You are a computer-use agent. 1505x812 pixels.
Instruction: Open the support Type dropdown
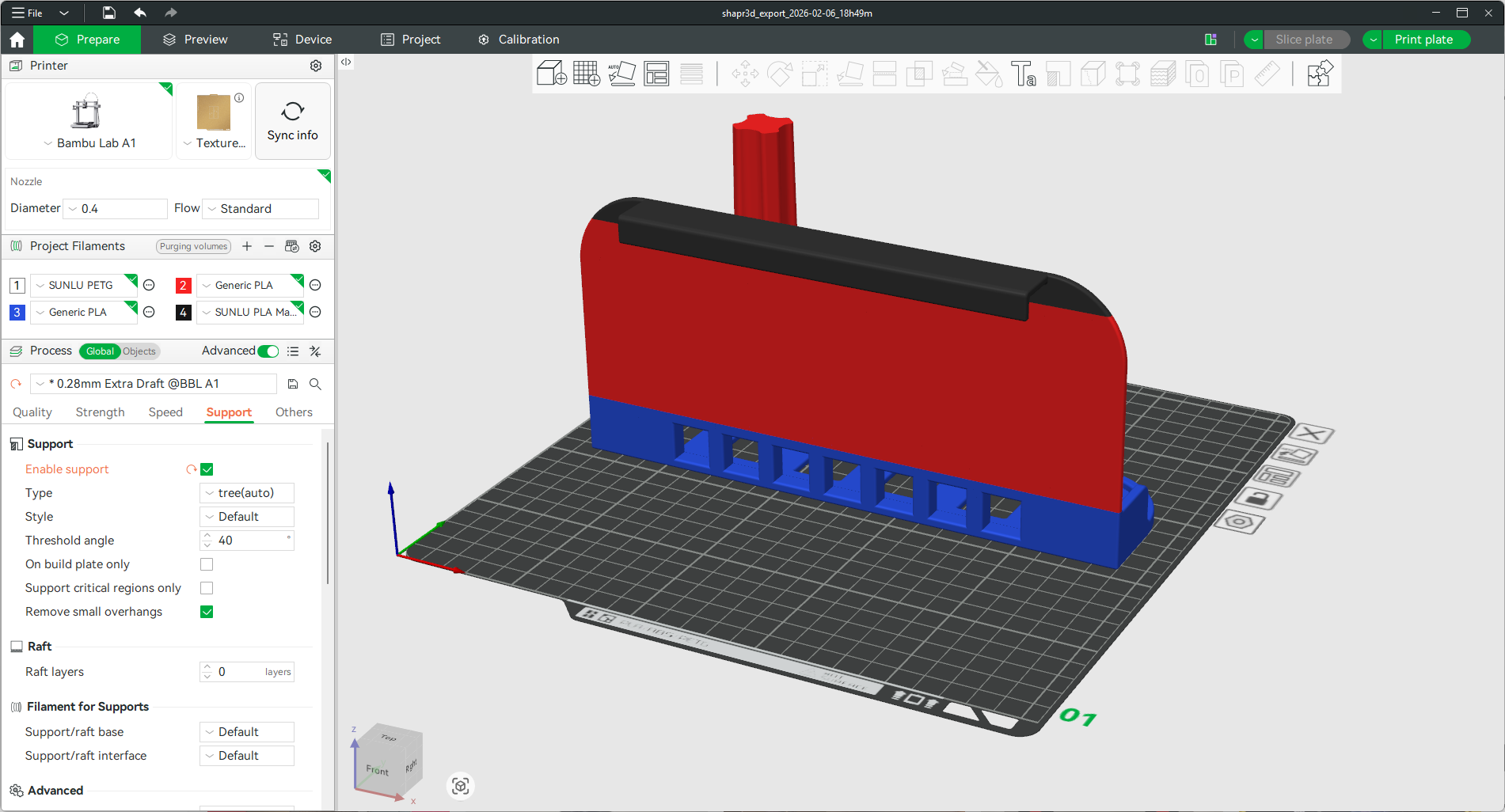(x=247, y=493)
